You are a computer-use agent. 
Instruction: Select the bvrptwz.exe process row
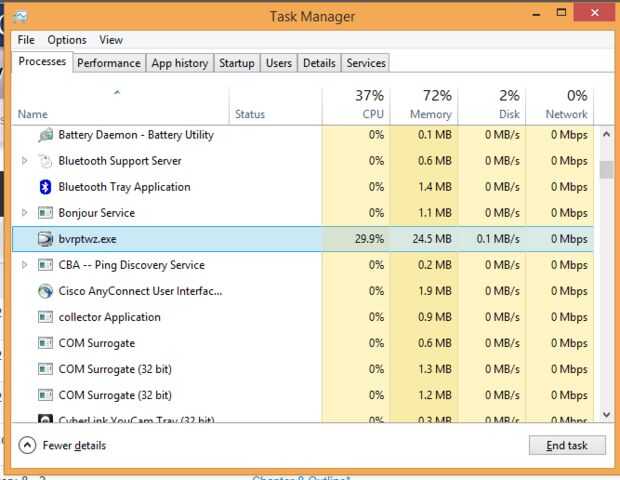[303, 239]
